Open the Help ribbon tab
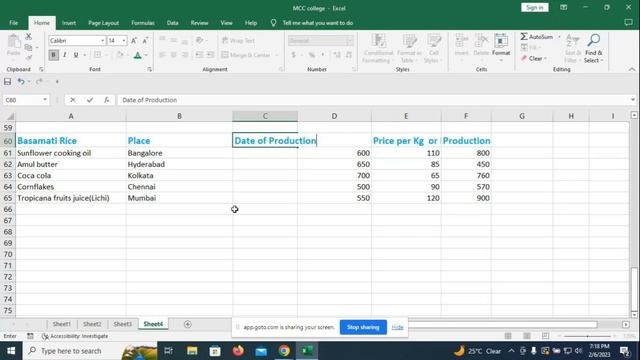Screen dimensions: 640x360 251,23
